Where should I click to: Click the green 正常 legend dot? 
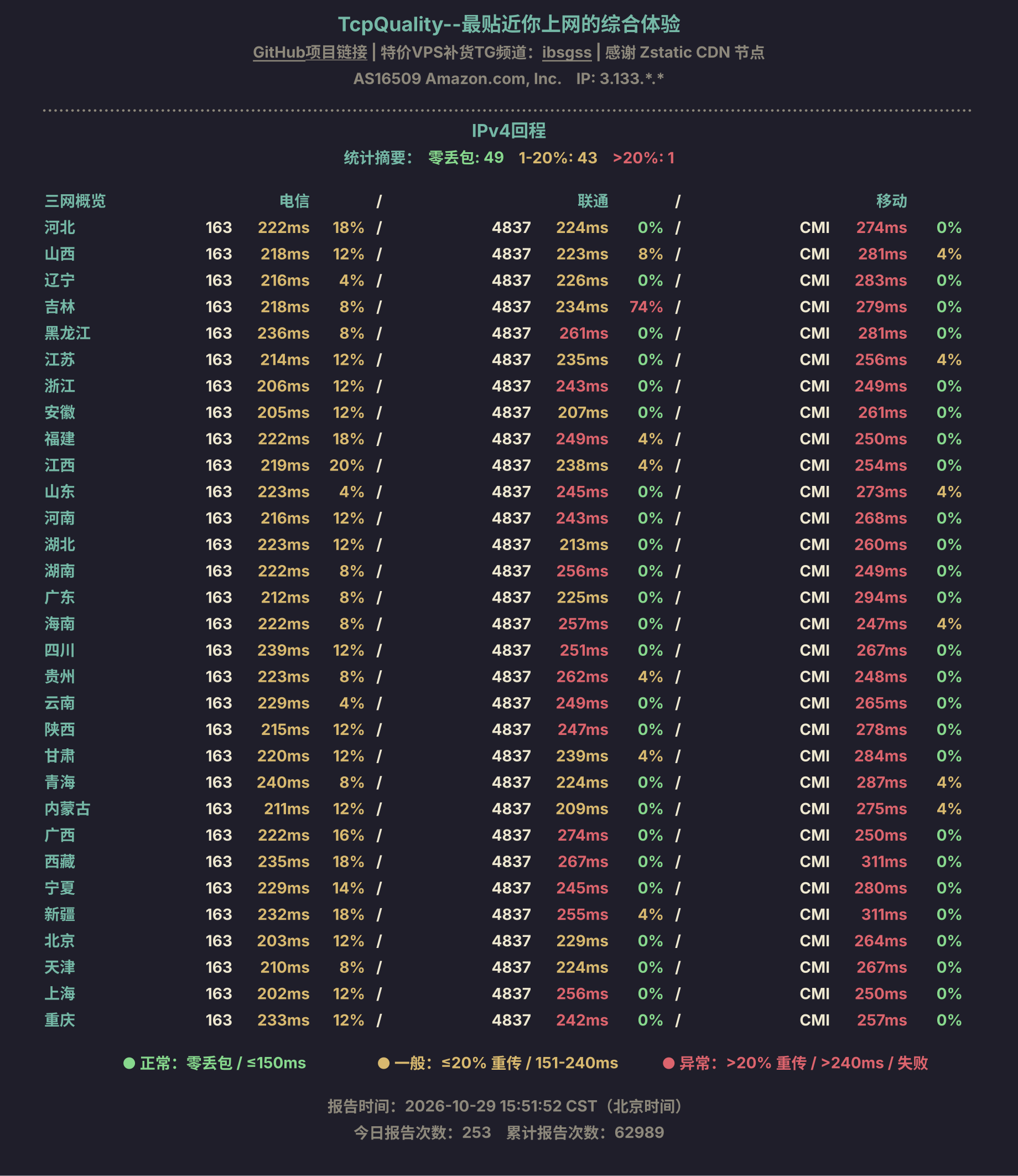tap(129, 1063)
